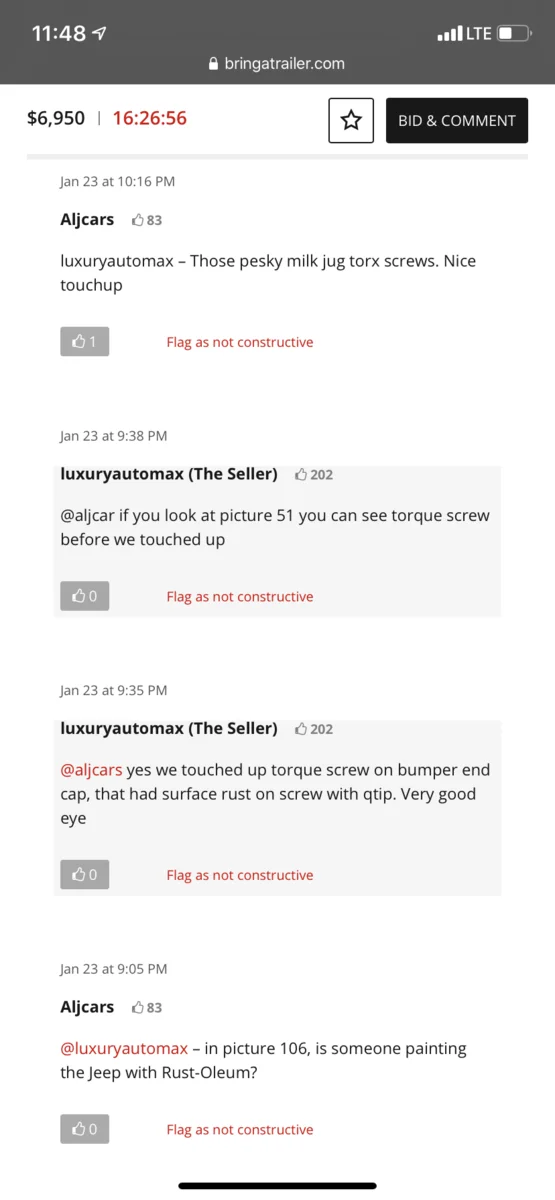This screenshot has width=555, height=1200.
Task: Click the BID & COMMENT button
Action: [457, 120]
